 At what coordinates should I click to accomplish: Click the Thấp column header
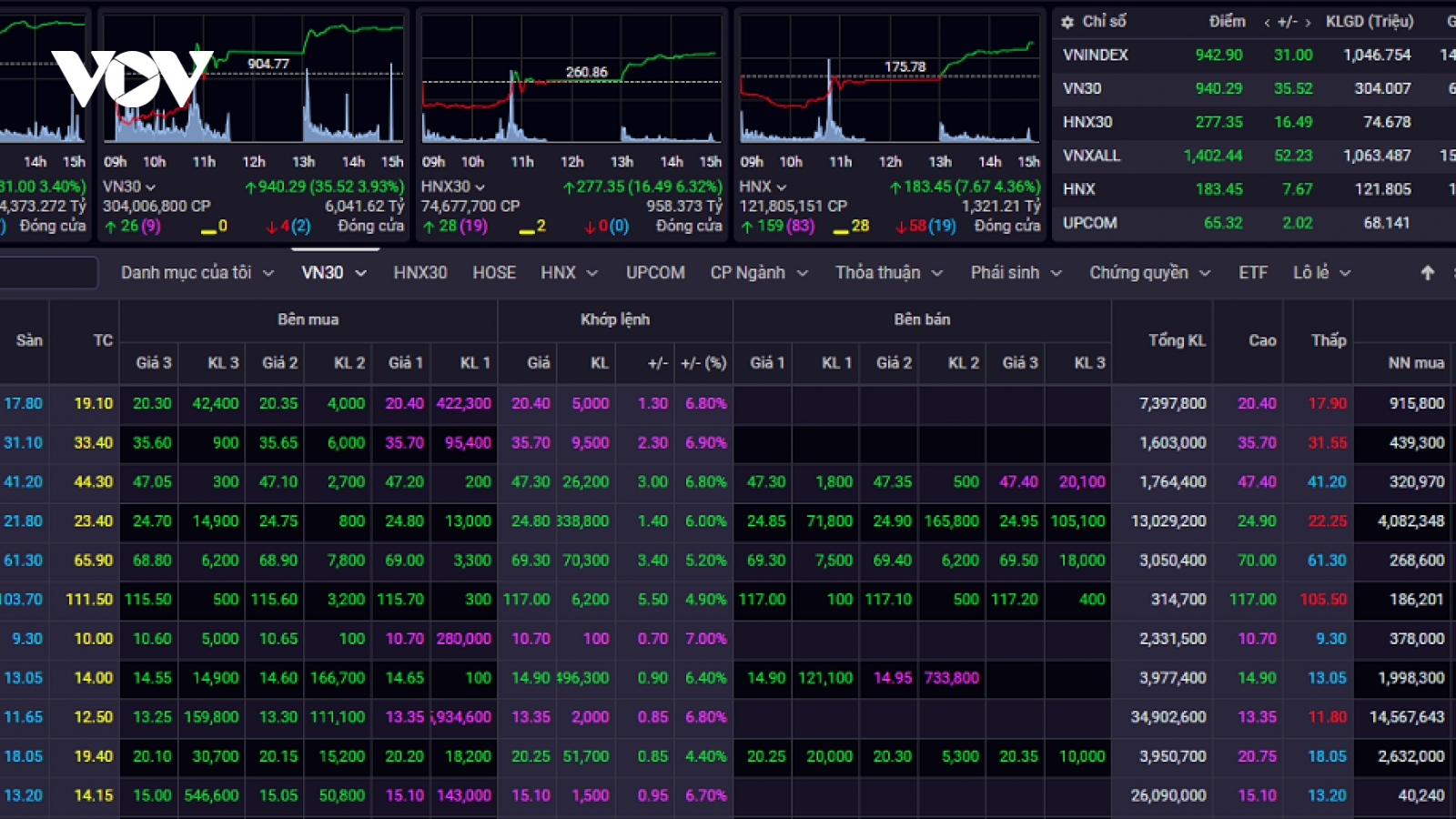pos(1329,340)
